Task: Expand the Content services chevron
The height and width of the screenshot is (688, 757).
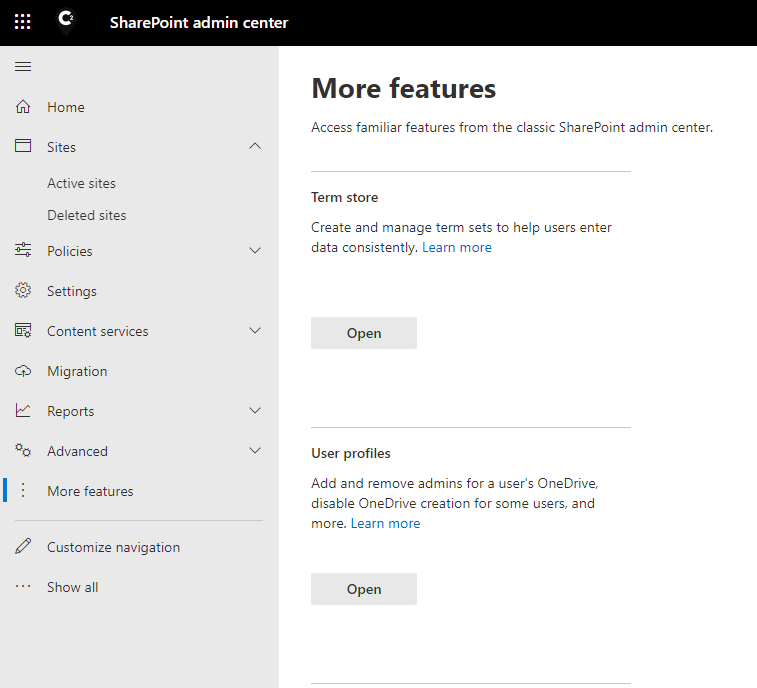Action: coord(255,330)
